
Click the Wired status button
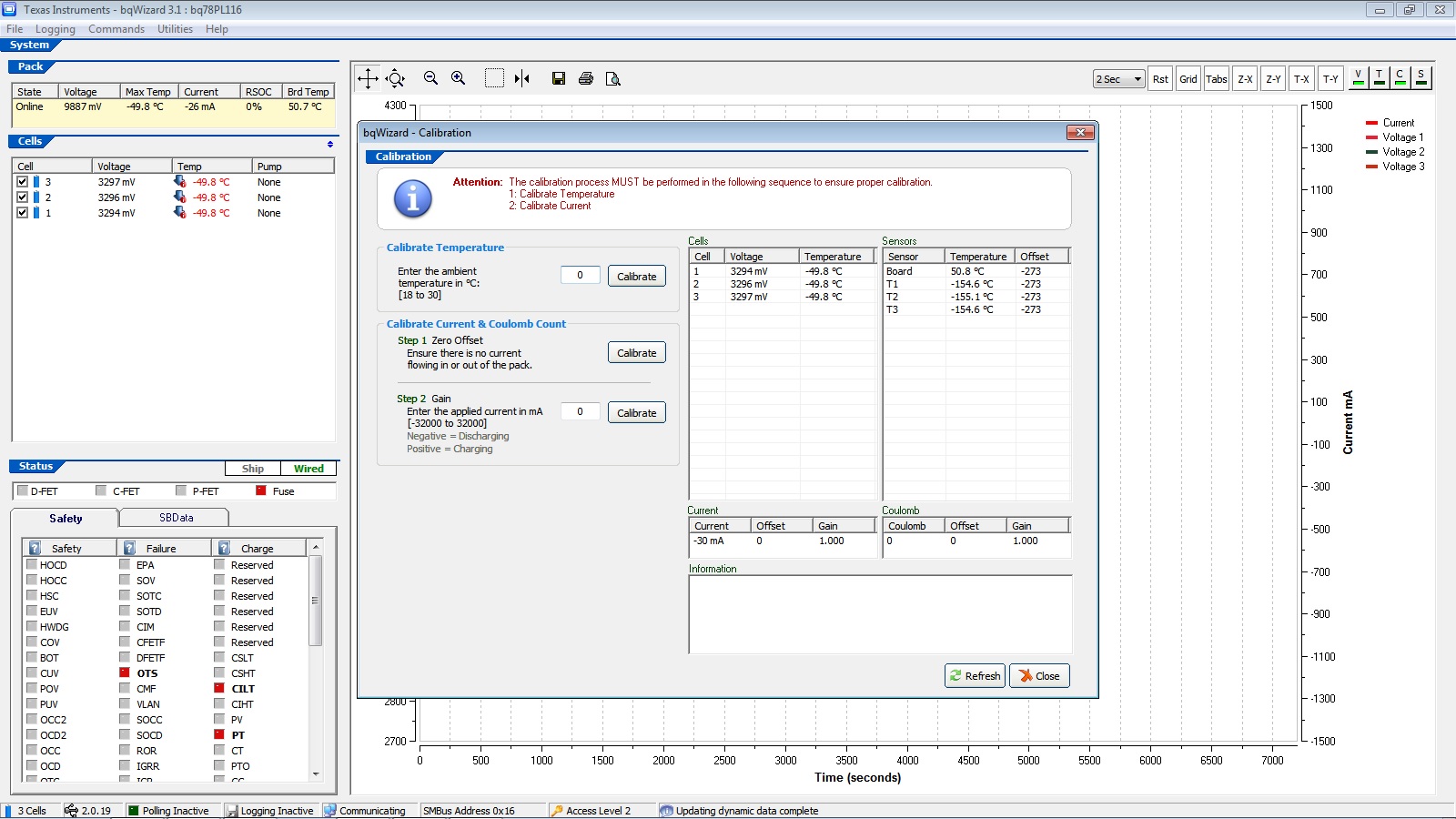308,469
